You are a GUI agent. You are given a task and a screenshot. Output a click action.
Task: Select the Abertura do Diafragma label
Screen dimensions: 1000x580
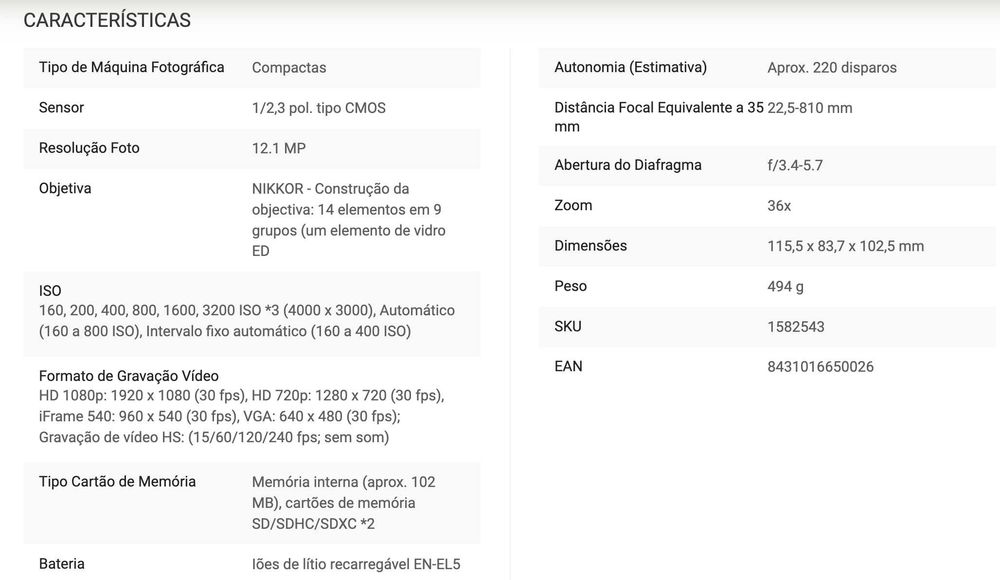(628, 165)
